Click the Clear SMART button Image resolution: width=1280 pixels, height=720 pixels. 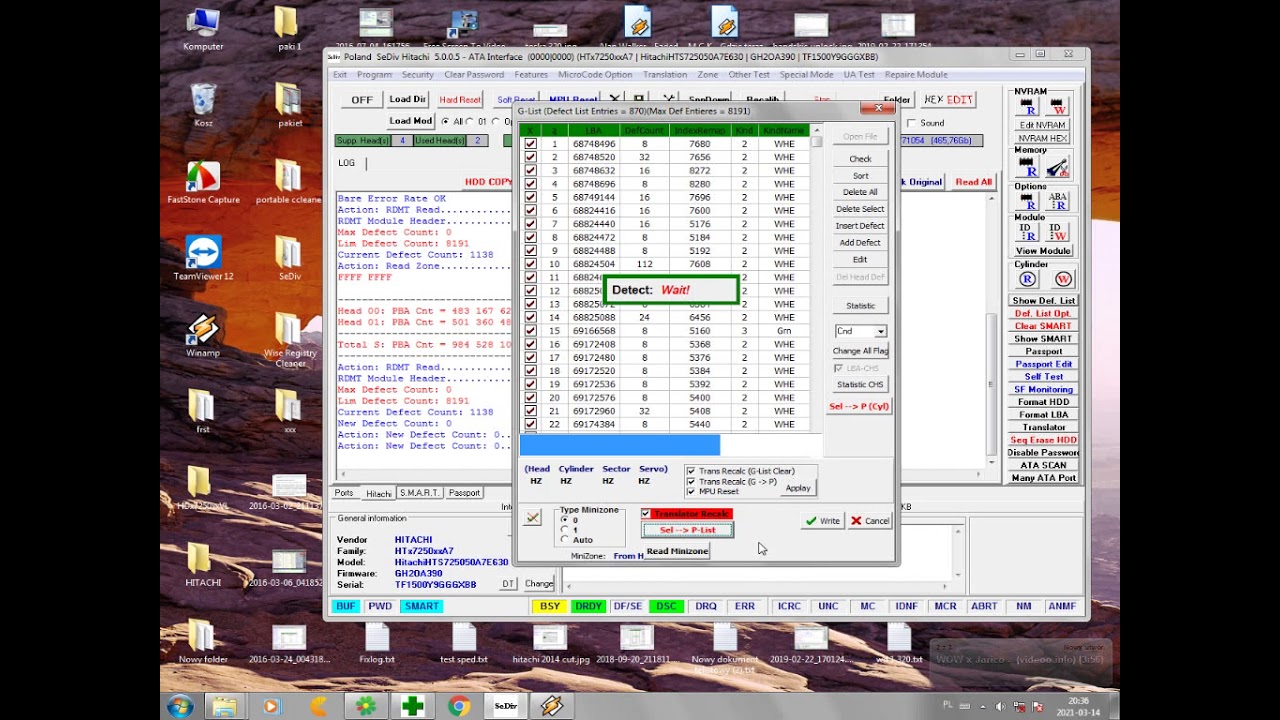point(1044,326)
